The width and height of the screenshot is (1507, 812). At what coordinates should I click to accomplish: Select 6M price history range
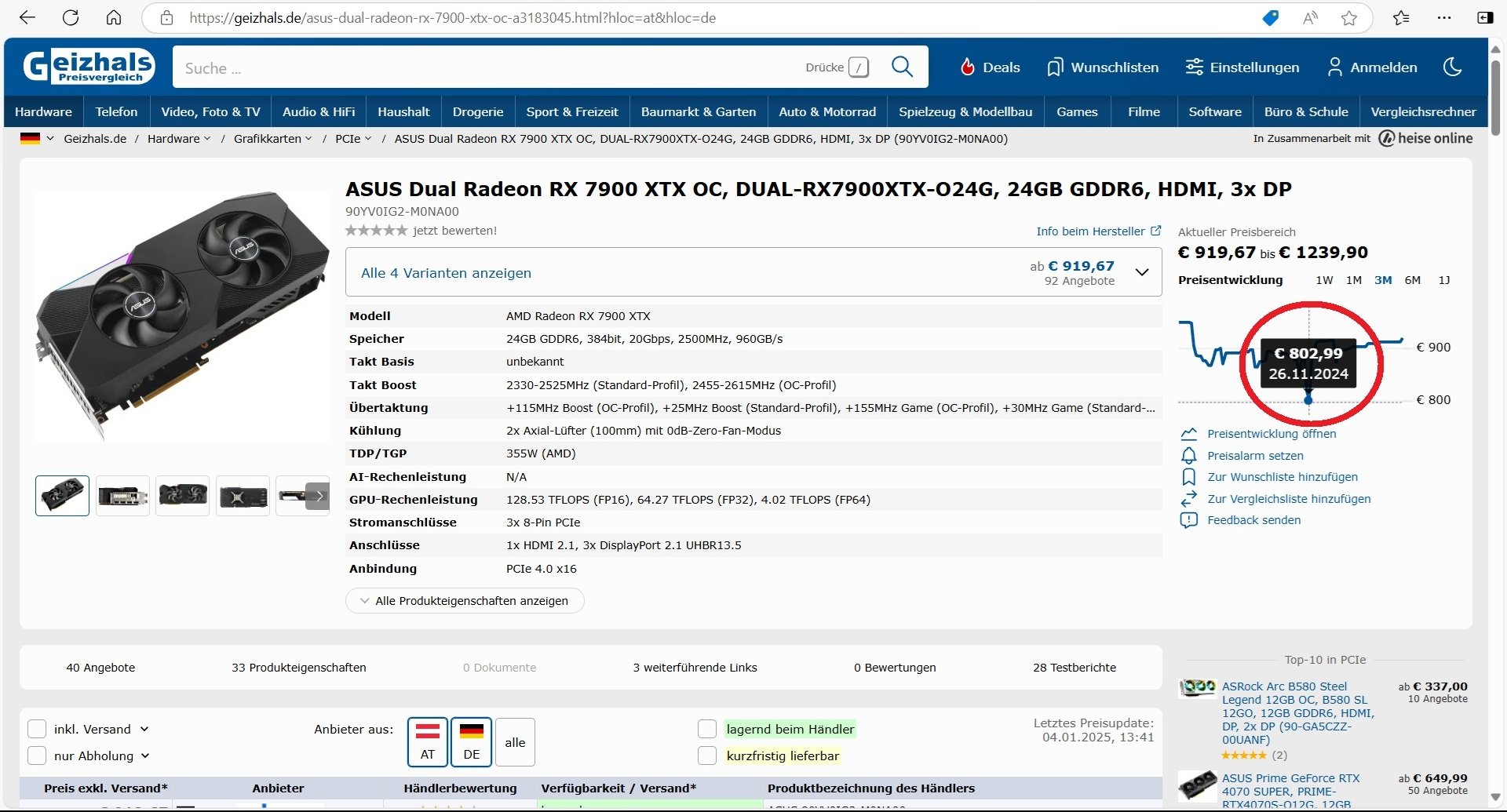coord(1413,280)
